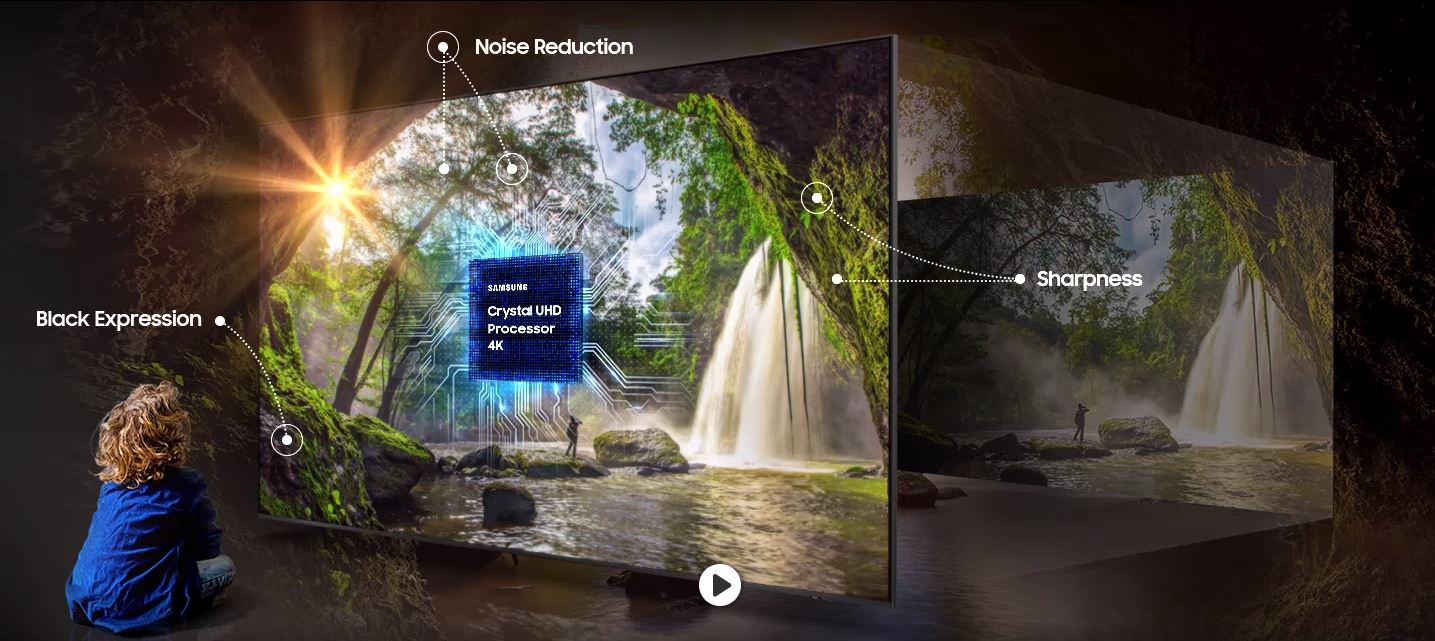Click the Noise Reduction label text
This screenshot has width=1435, height=641.
[553, 46]
